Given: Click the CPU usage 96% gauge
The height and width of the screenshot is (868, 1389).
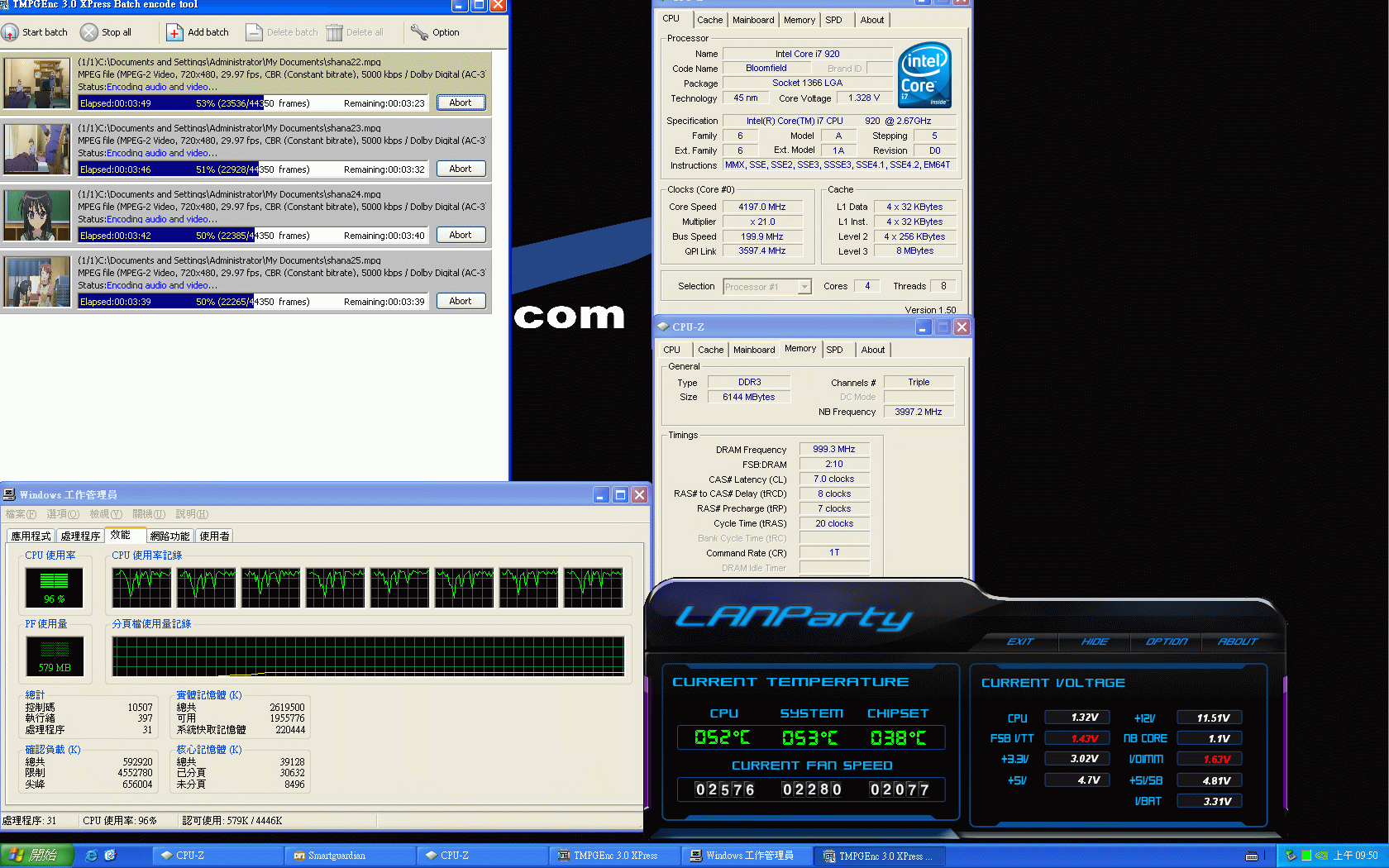Looking at the screenshot, I should tap(55, 587).
